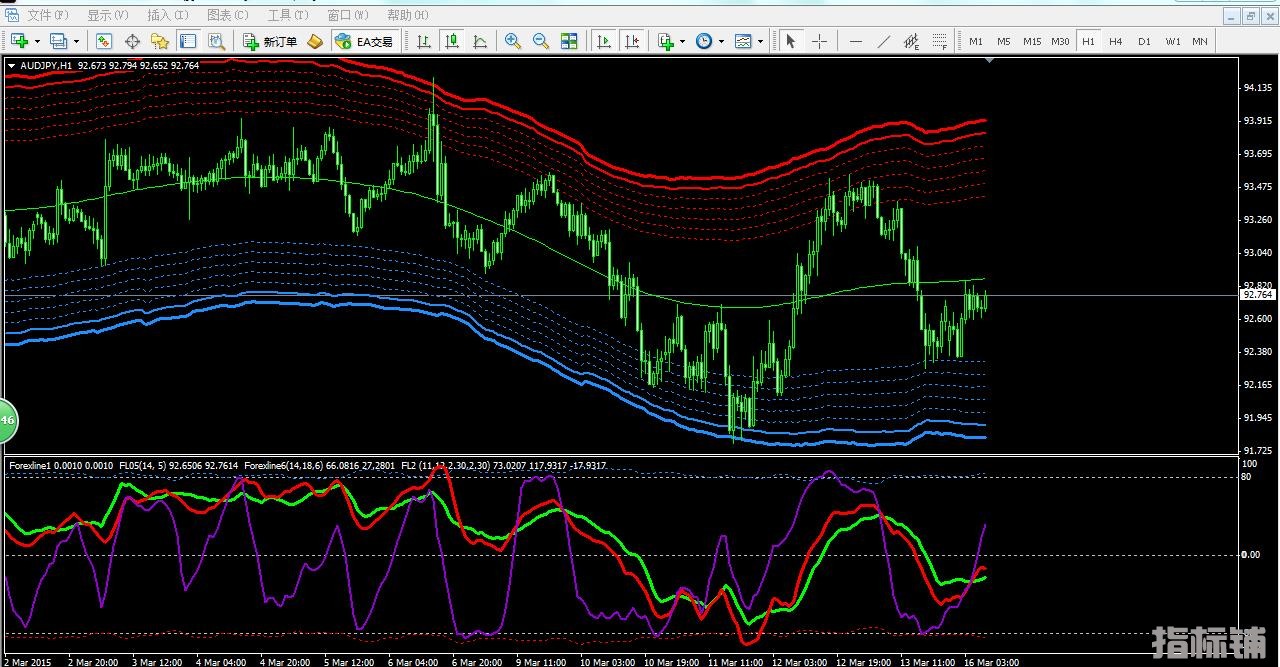
Task: Toggle the Market Watch panel
Action: 104,41
